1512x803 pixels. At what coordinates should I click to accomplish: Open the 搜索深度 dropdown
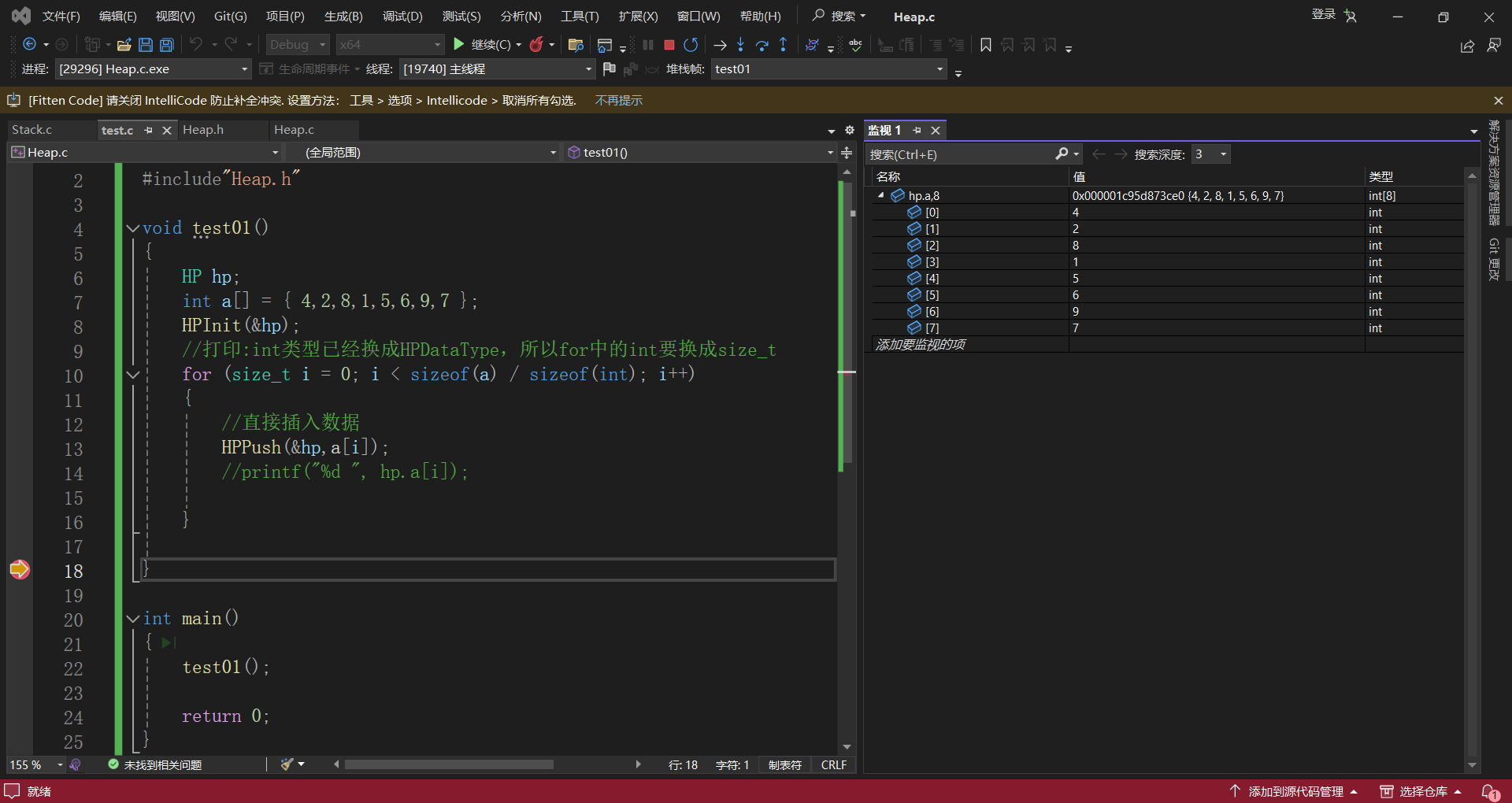(1223, 154)
